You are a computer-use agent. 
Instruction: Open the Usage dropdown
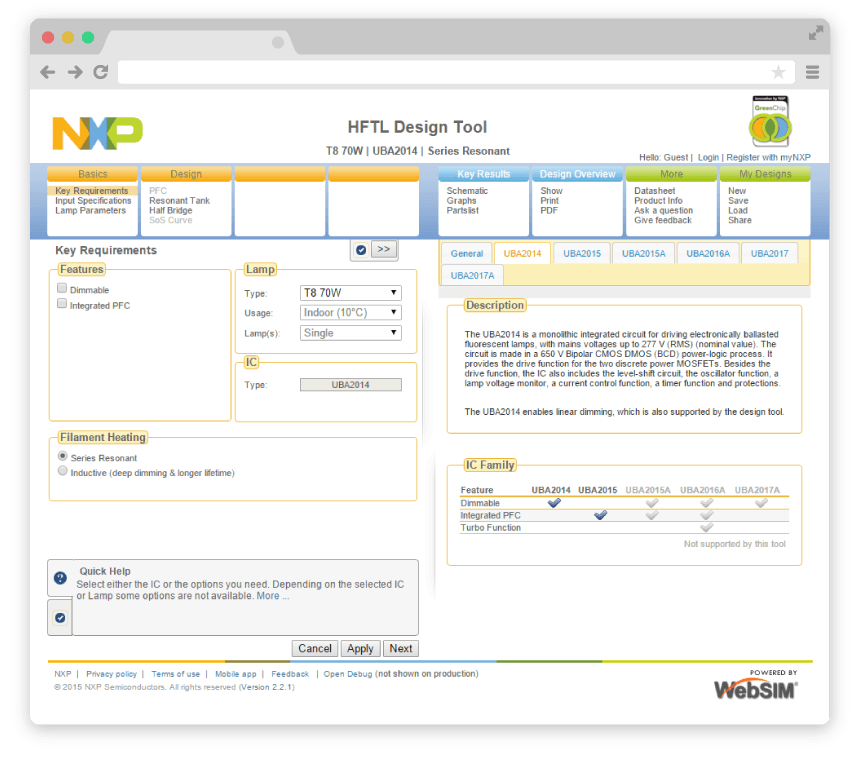point(351,312)
